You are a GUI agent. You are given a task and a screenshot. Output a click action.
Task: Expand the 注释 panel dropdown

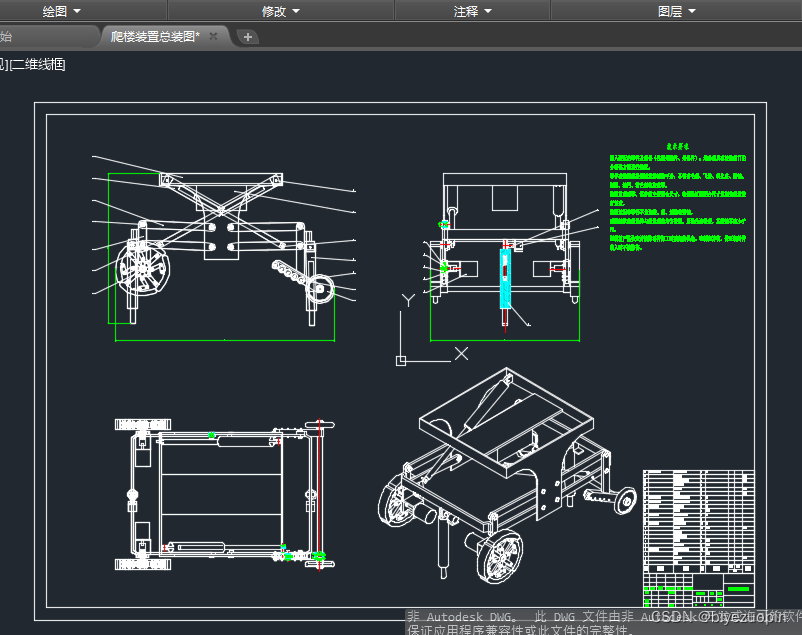pyautogui.click(x=473, y=11)
